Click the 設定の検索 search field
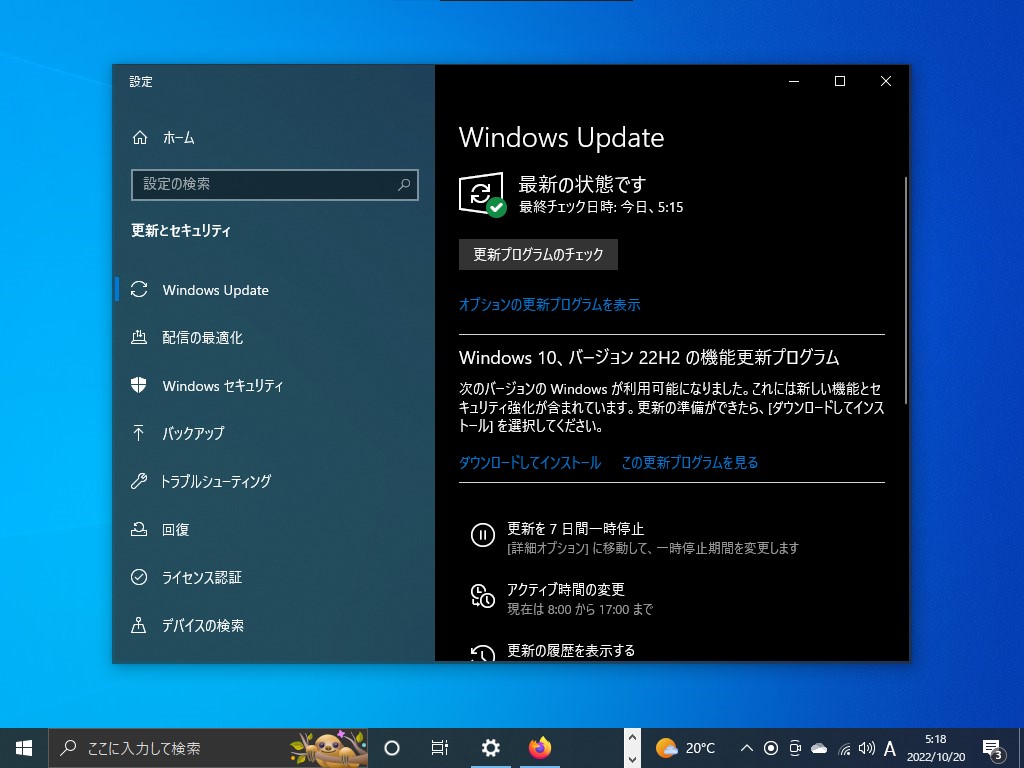The height and width of the screenshot is (768, 1024). [x=274, y=185]
